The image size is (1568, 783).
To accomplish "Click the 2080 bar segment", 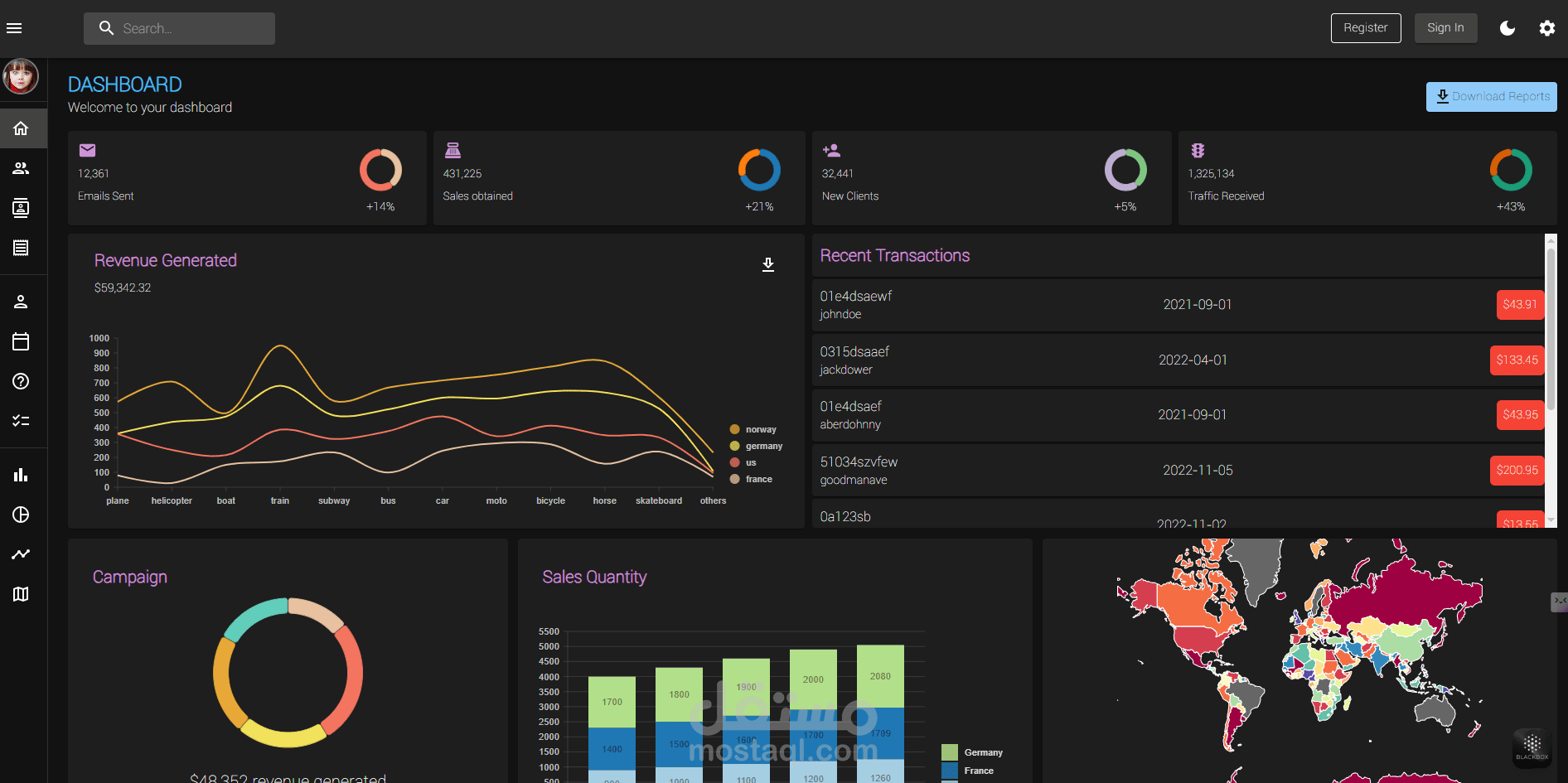I will [880, 676].
